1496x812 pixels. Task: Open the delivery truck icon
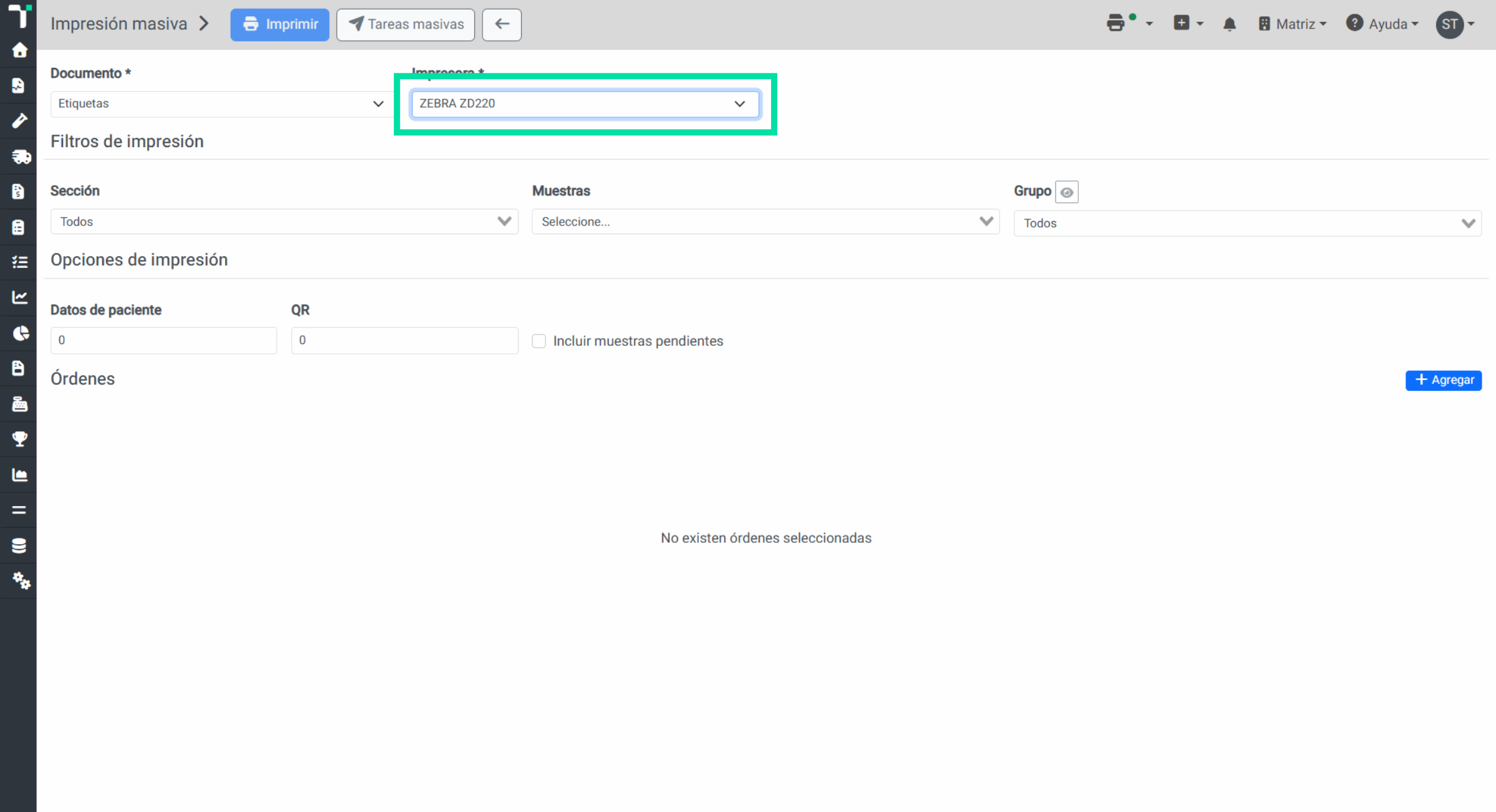pos(21,156)
